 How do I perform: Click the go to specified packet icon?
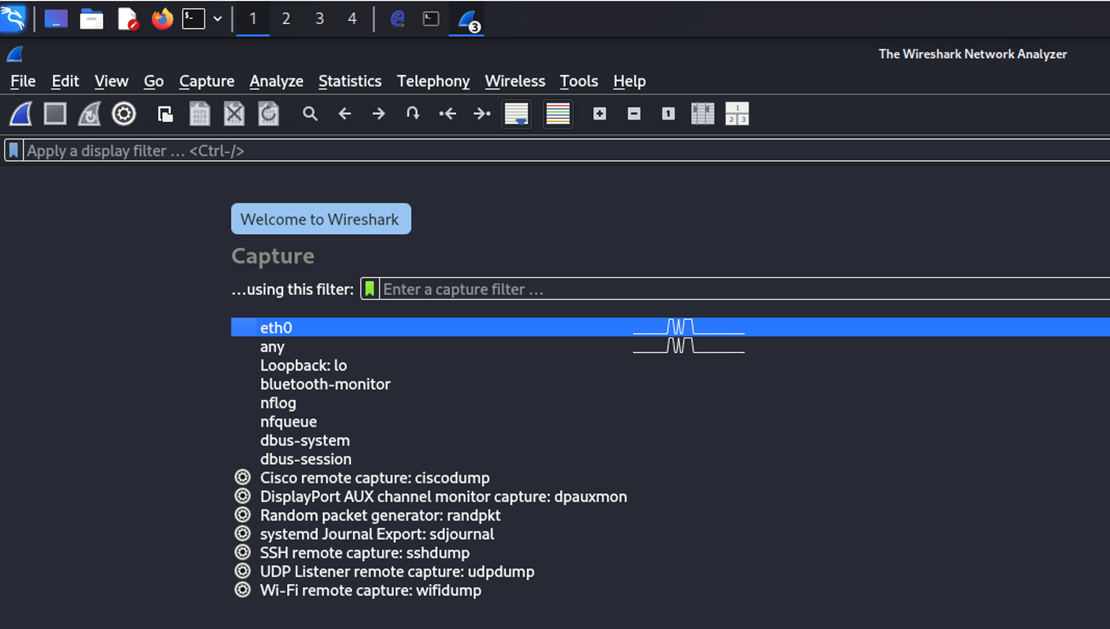point(413,114)
